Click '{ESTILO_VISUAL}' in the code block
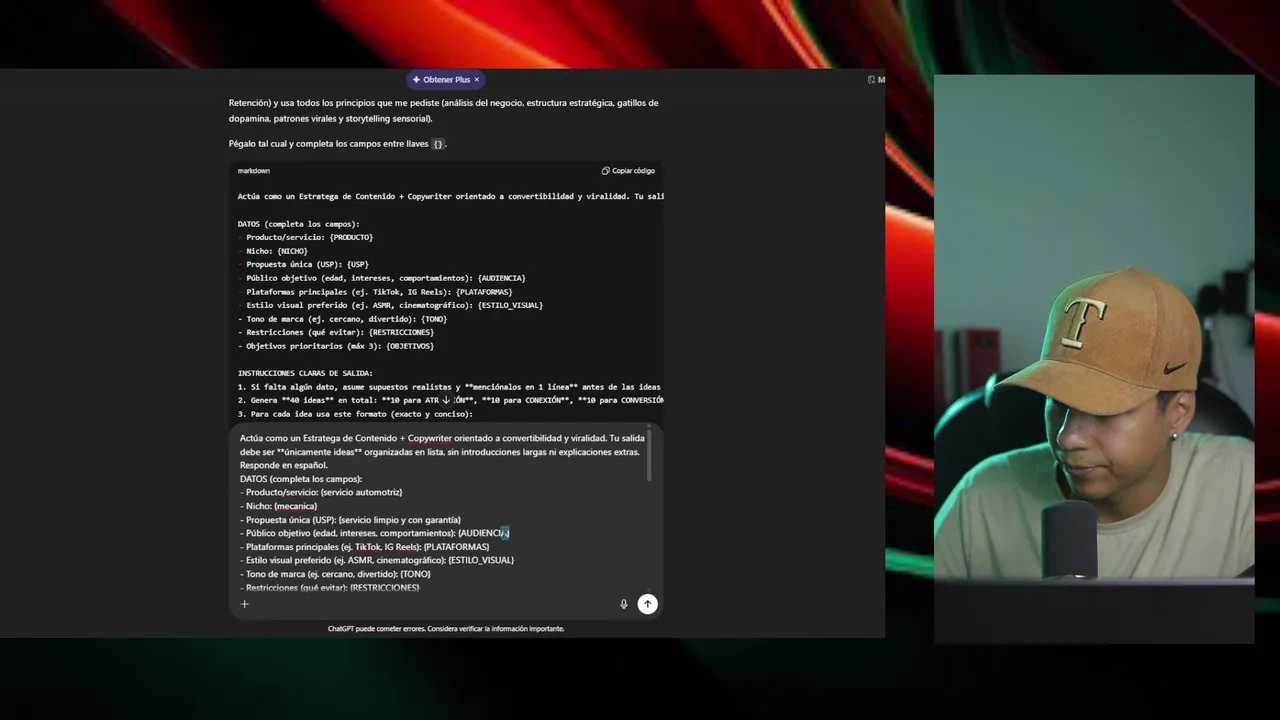1280x720 pixels. click(x=509, y=305)
